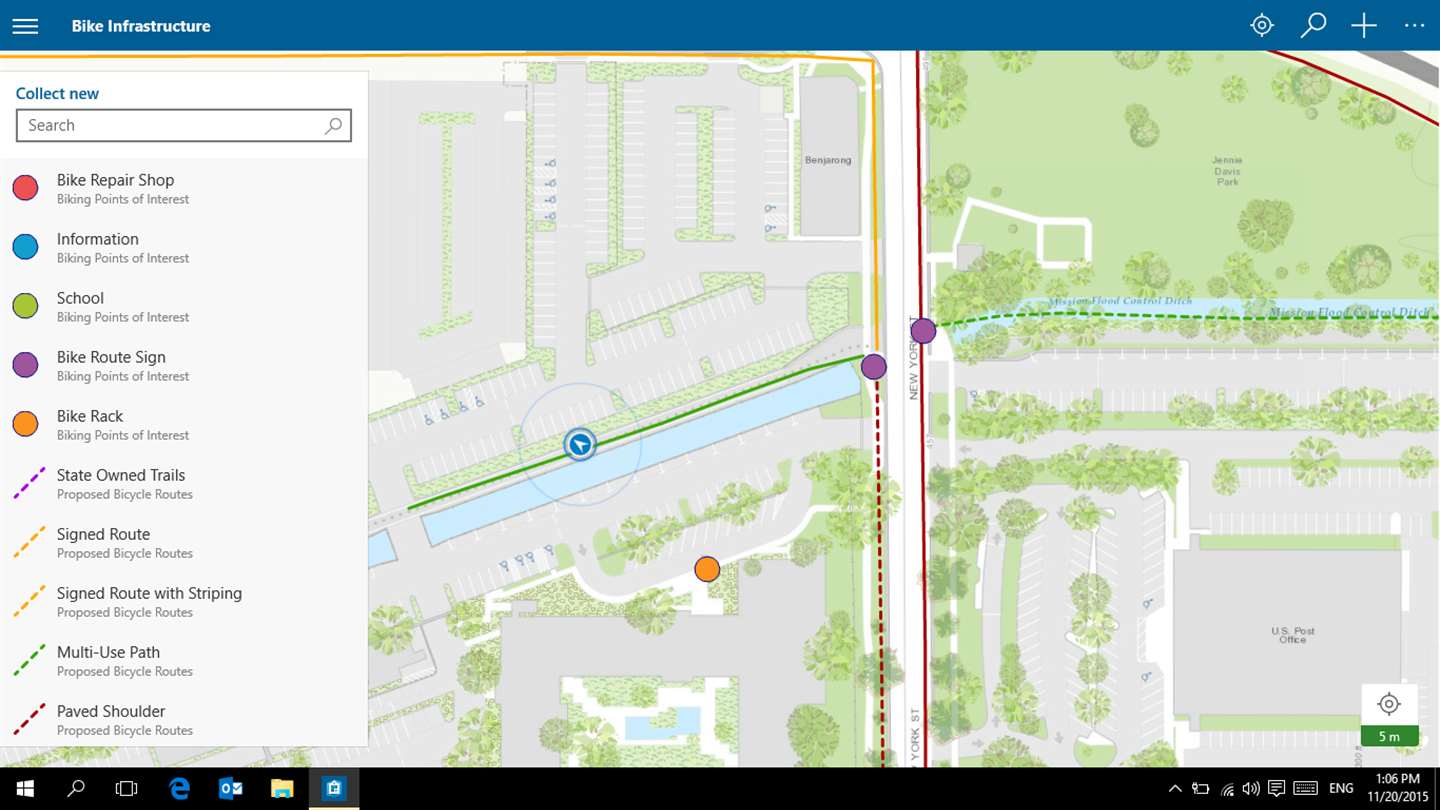Open Outlook from taskbar

point(231,789)
